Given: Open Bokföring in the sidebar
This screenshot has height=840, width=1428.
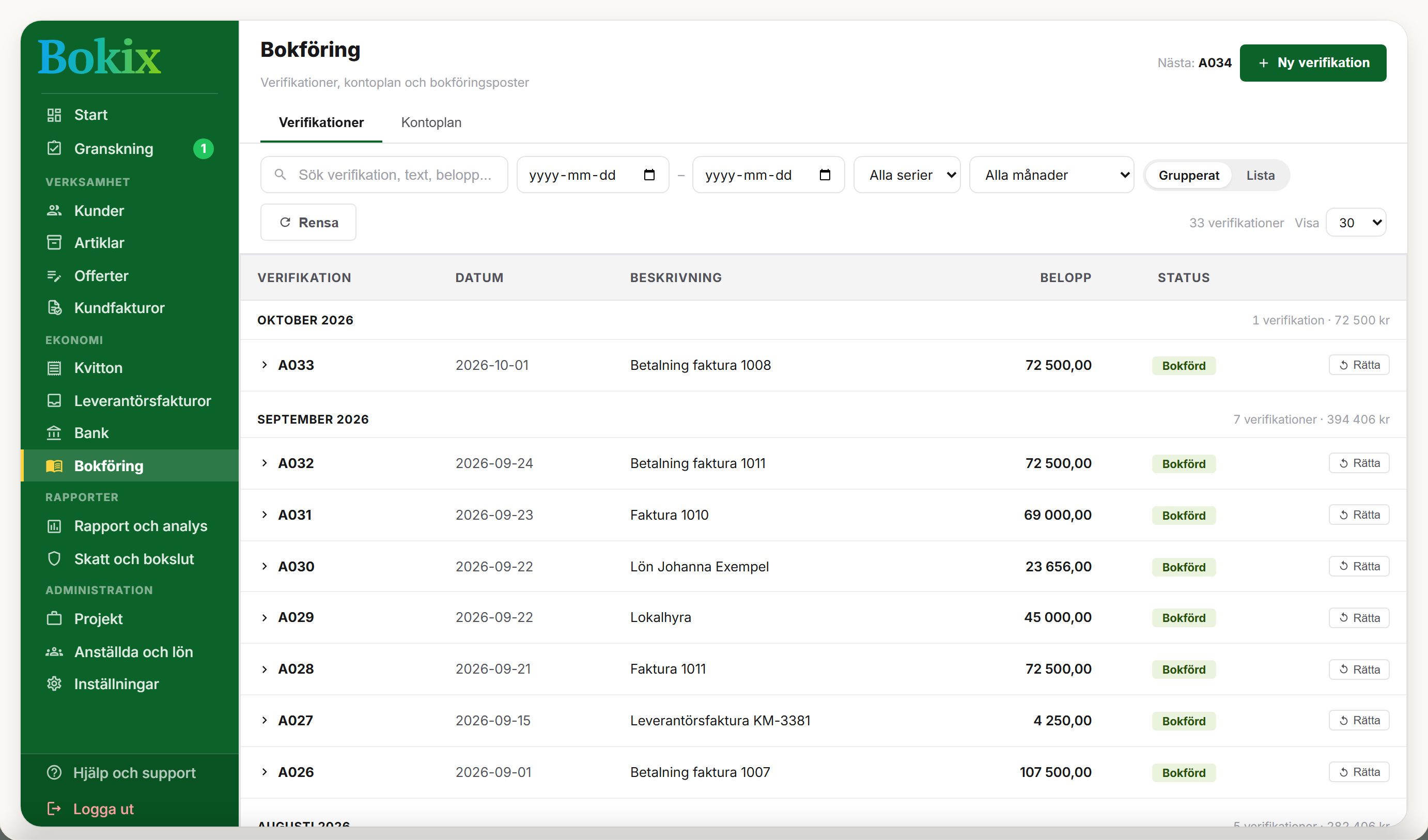Looking at the screenshot, I should (x=130, y=466).
